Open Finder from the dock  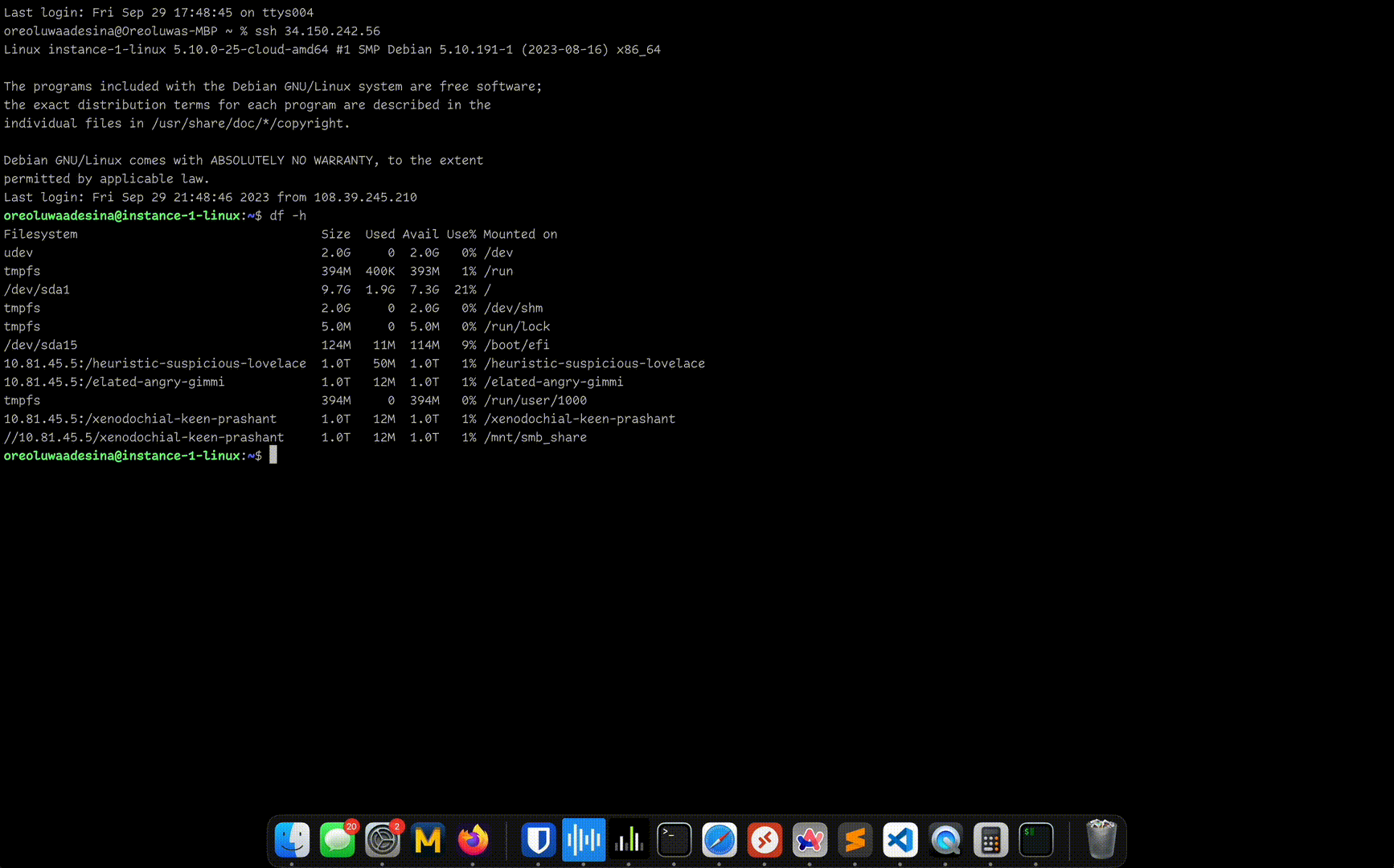[x=292, y=841]
